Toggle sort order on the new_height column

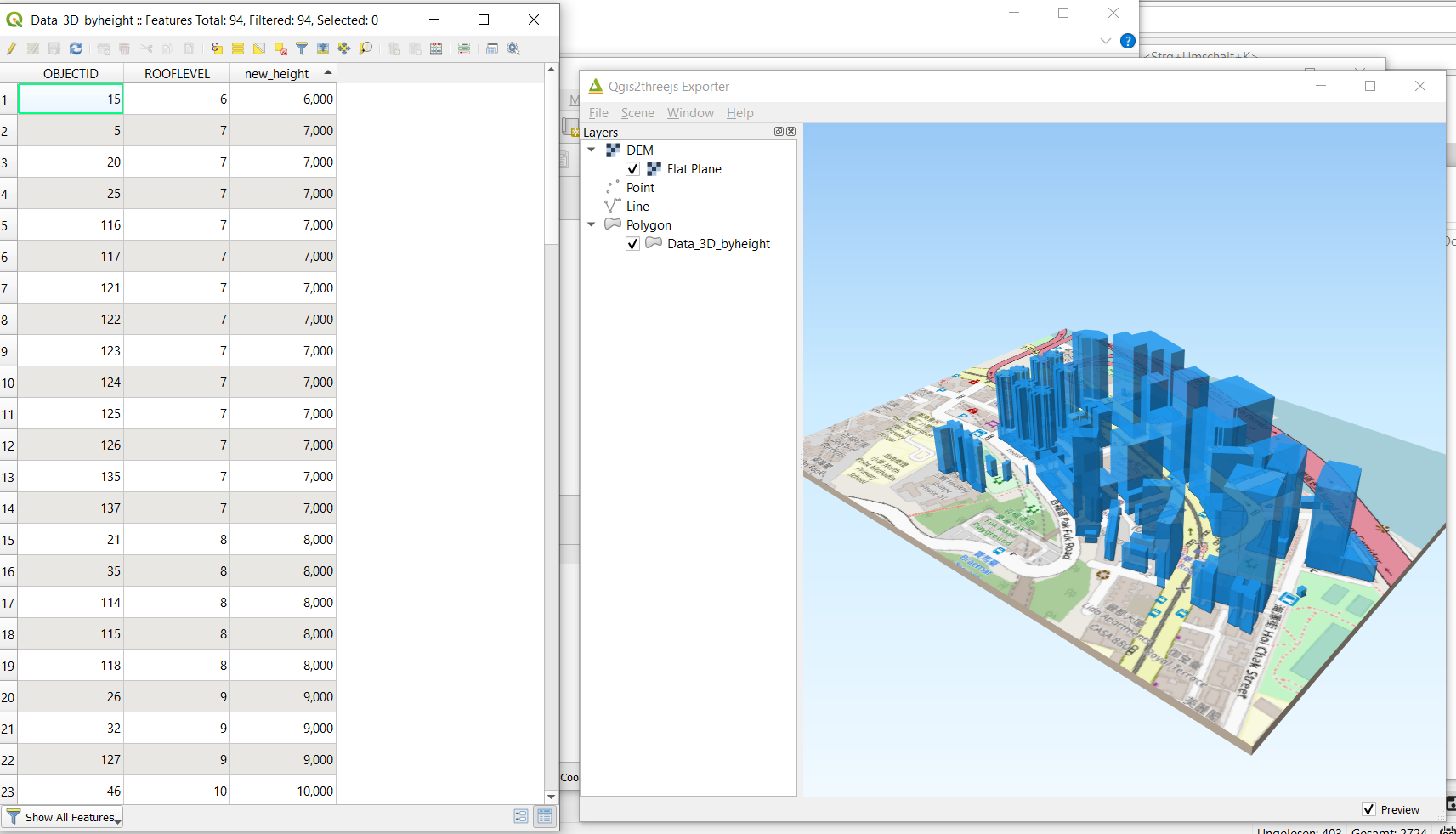pos(276,73)
